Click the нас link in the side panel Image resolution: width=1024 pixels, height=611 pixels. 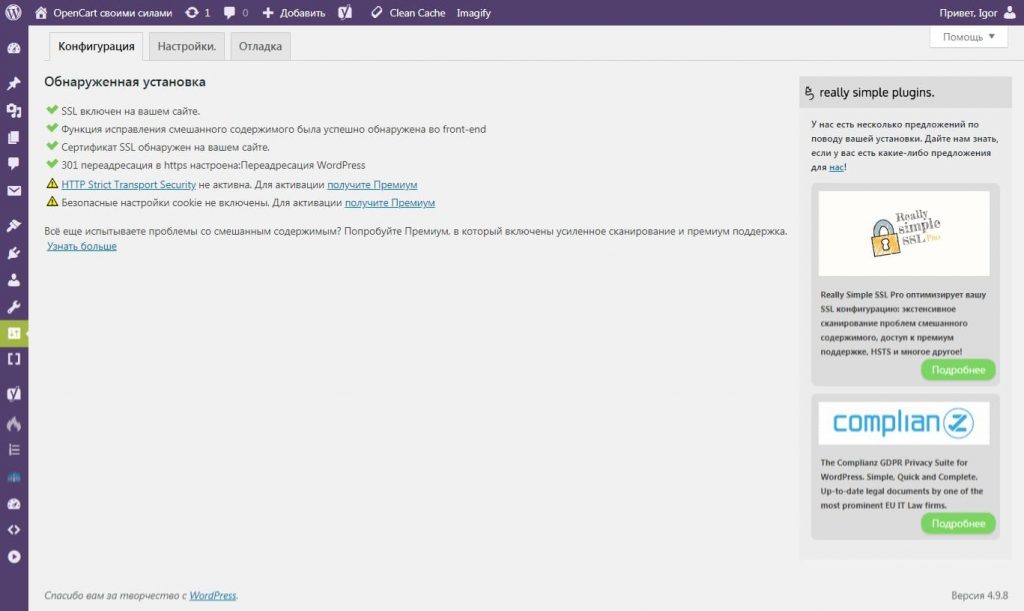pos(837,167)
